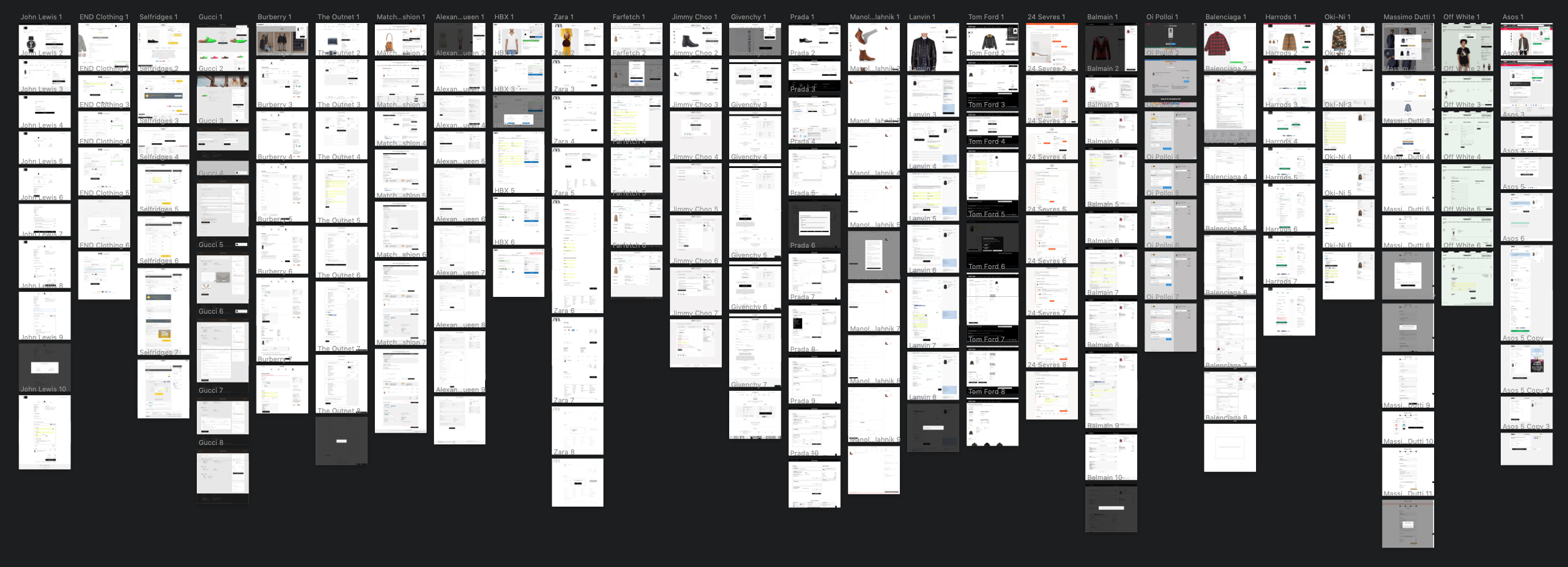The image size is (1568, 567).
Task: Click the 'Alexan...ueen 1' artboard label
Action: [460, 17]
